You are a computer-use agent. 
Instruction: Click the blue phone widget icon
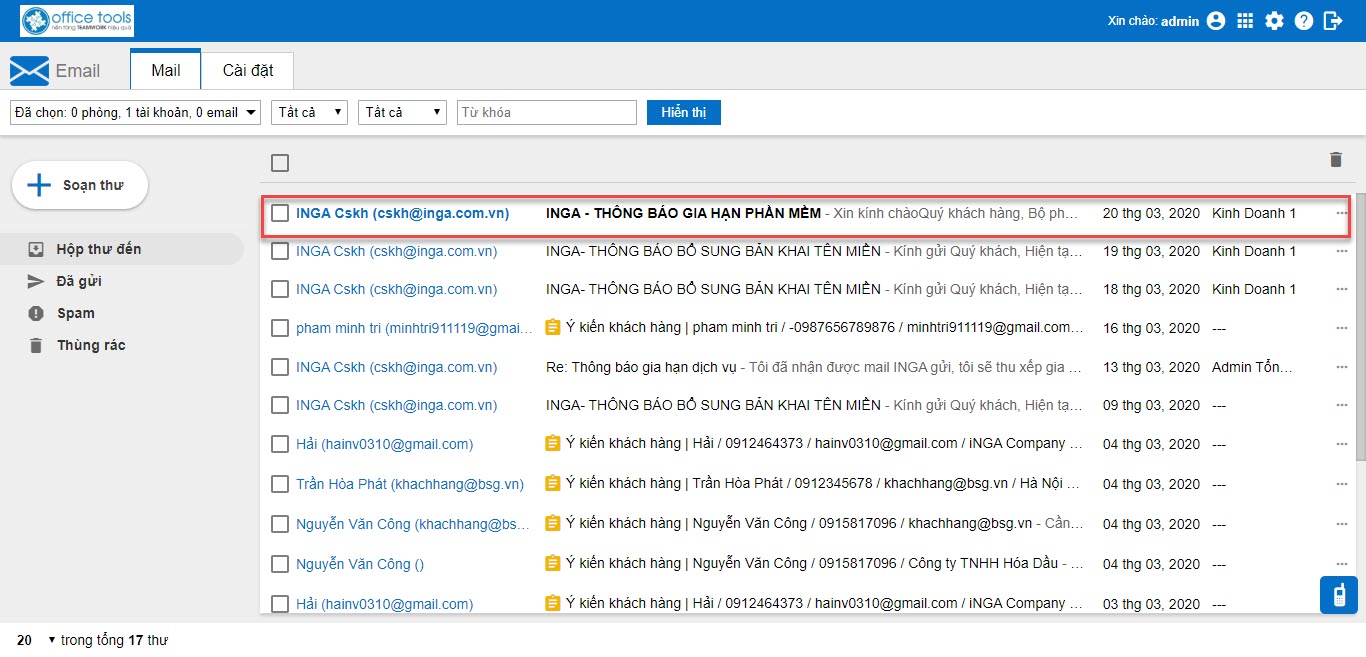[1338, 595]
